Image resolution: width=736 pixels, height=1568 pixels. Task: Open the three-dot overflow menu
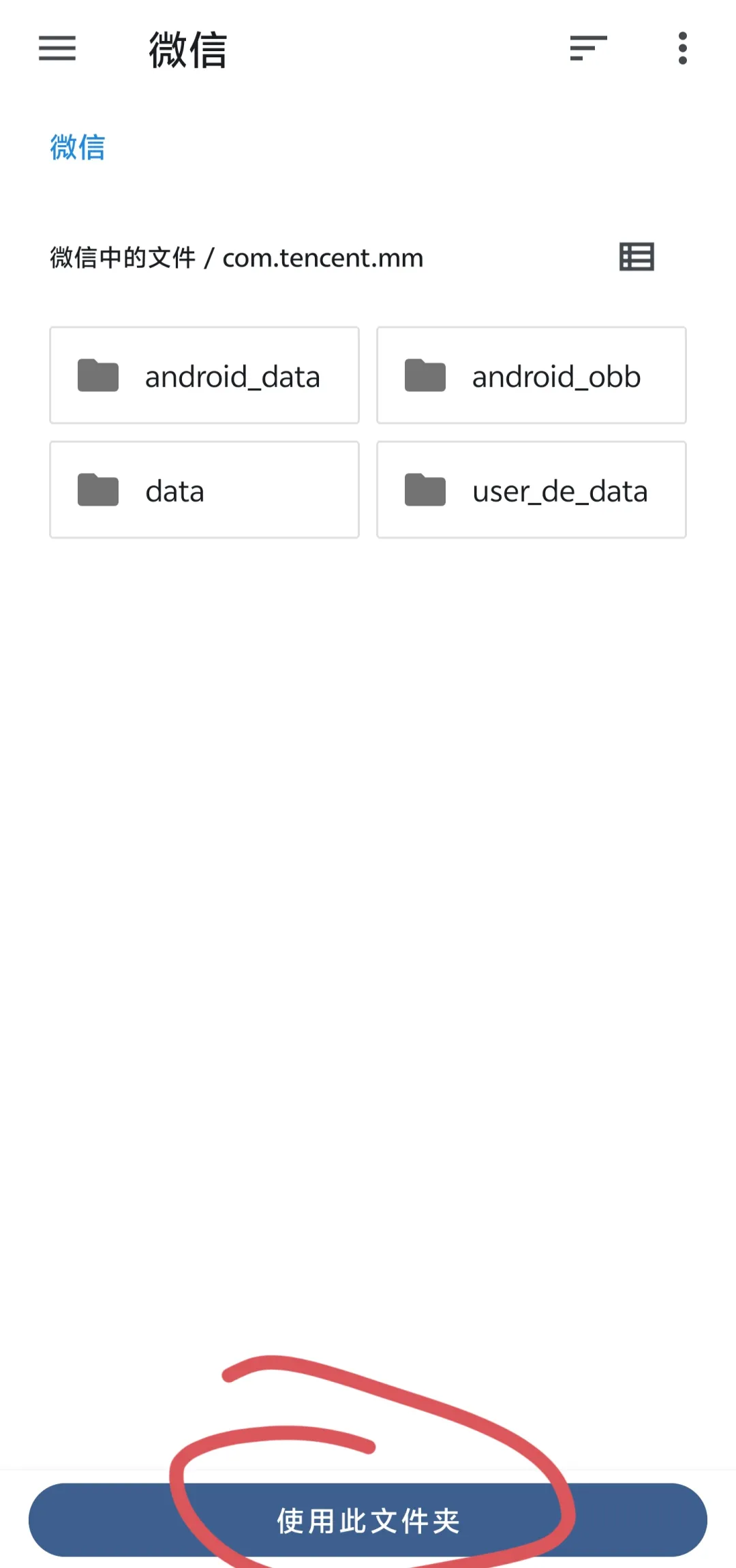[x=682, y=48]
